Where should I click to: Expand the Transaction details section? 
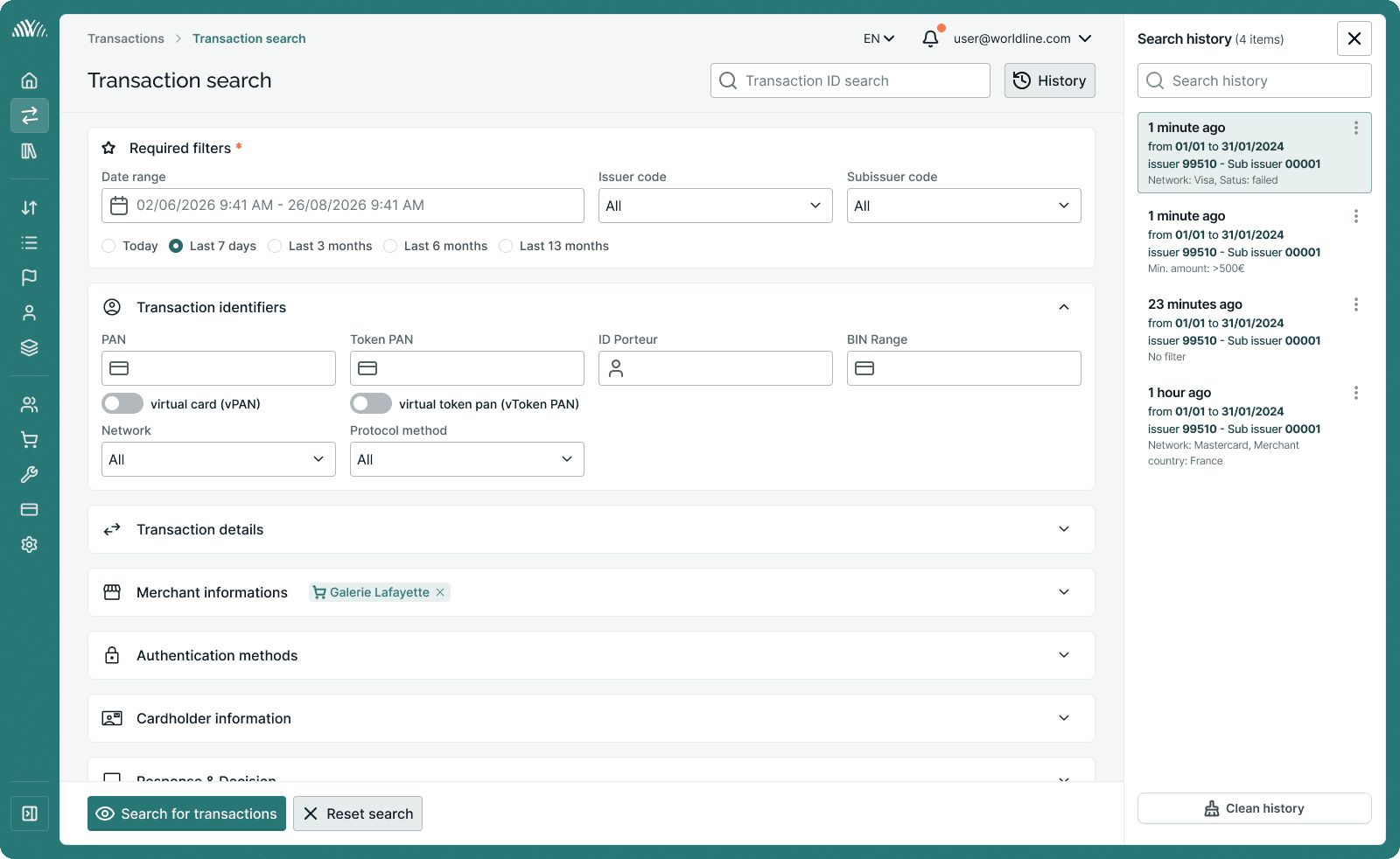(x=1064, y=529)
